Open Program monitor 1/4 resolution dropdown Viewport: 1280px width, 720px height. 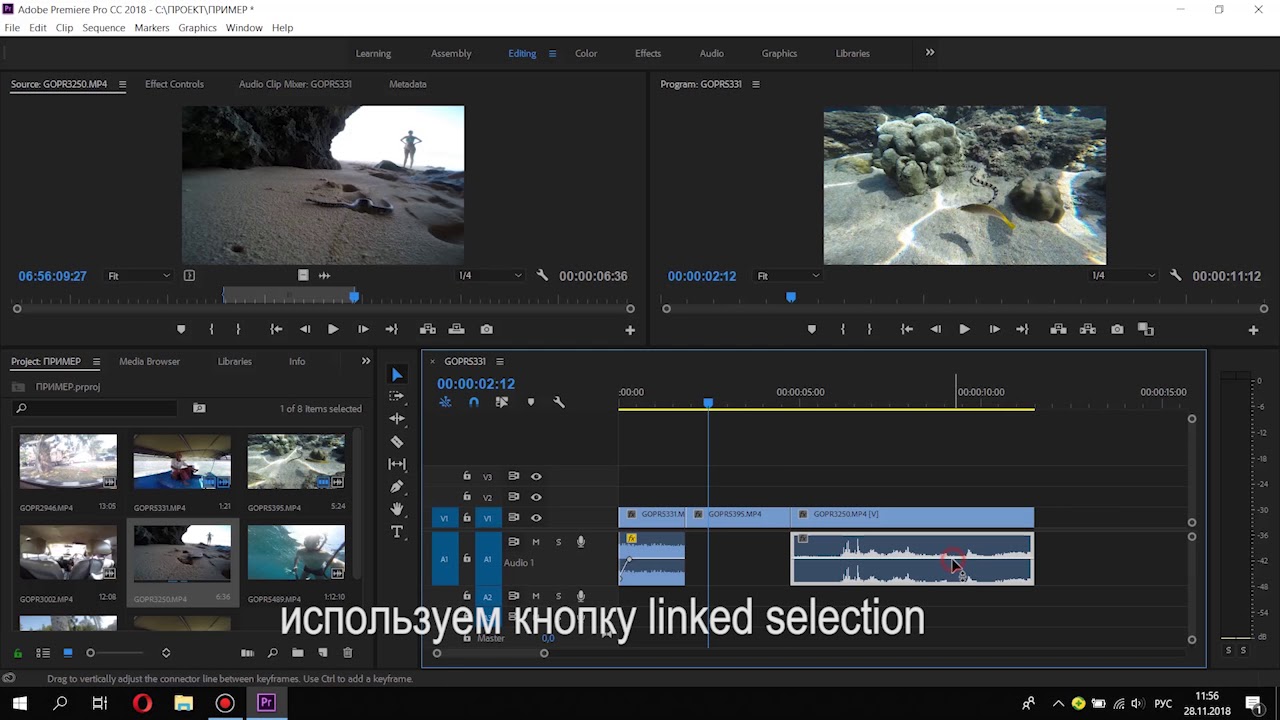coord(1123,276)
